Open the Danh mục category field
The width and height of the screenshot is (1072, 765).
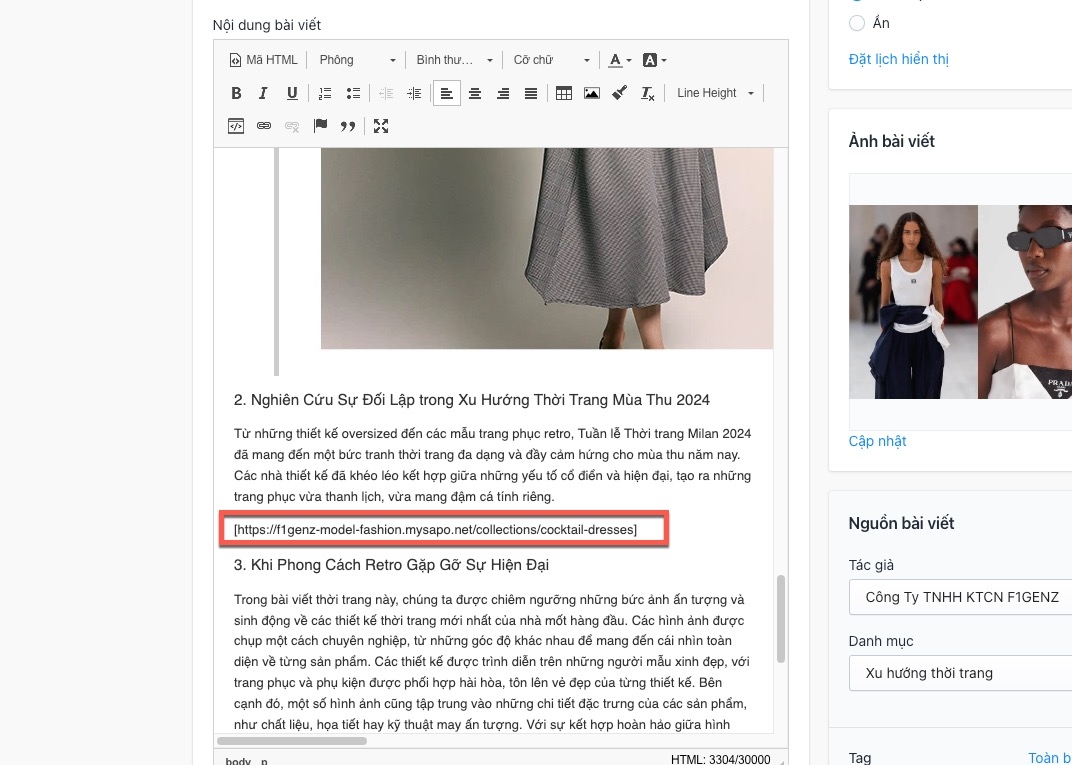[x=960, y=673]
